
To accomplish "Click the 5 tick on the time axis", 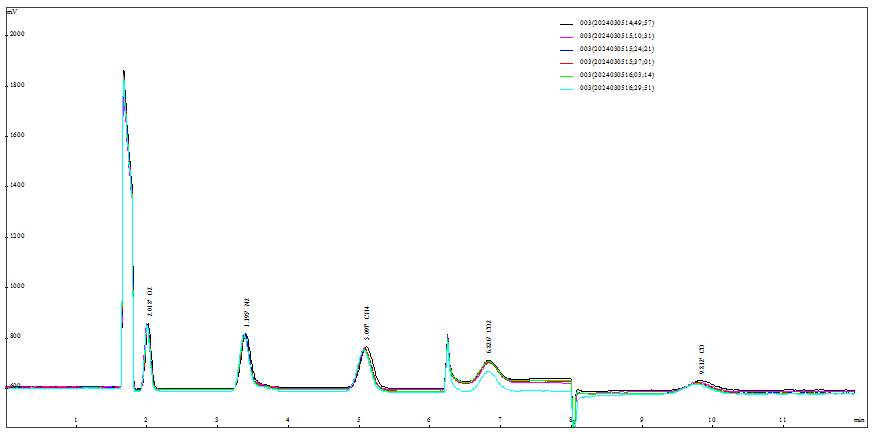I will pos(358,420).
